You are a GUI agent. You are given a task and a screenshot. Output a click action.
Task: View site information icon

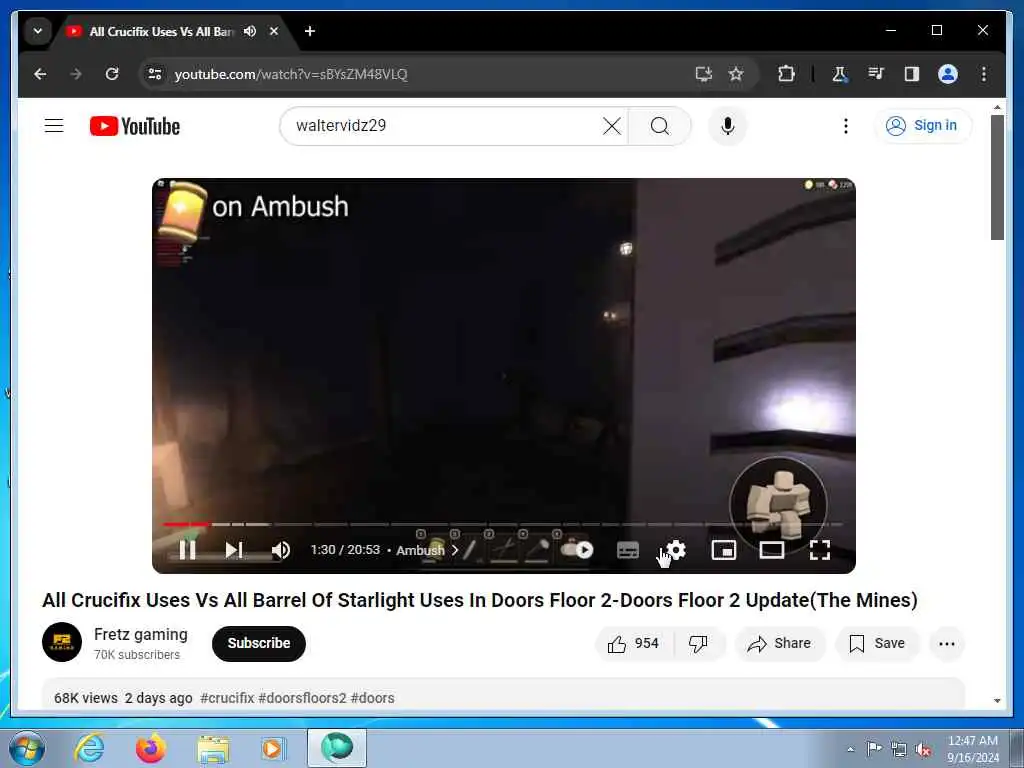click(155, 74)
